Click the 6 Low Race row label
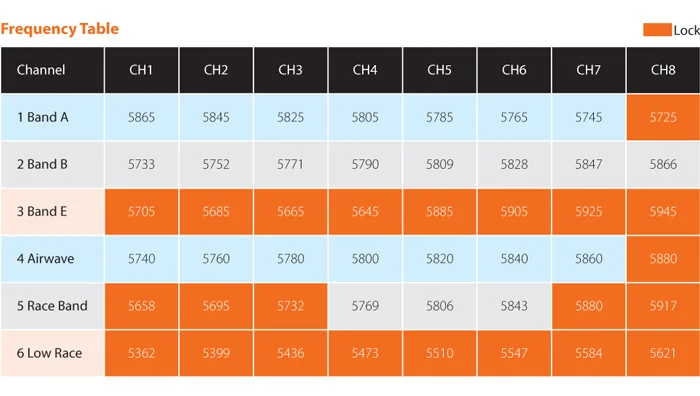700x396 pixels. [x=52, y=353]
